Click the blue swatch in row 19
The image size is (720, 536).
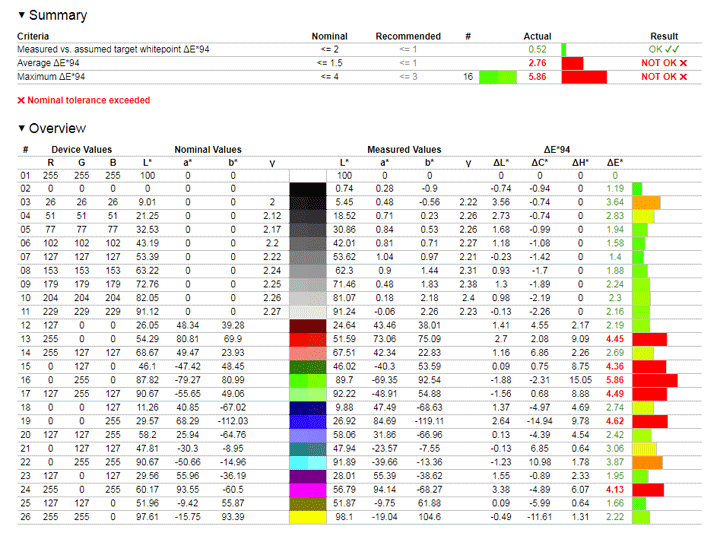click(x=308, y=421)
